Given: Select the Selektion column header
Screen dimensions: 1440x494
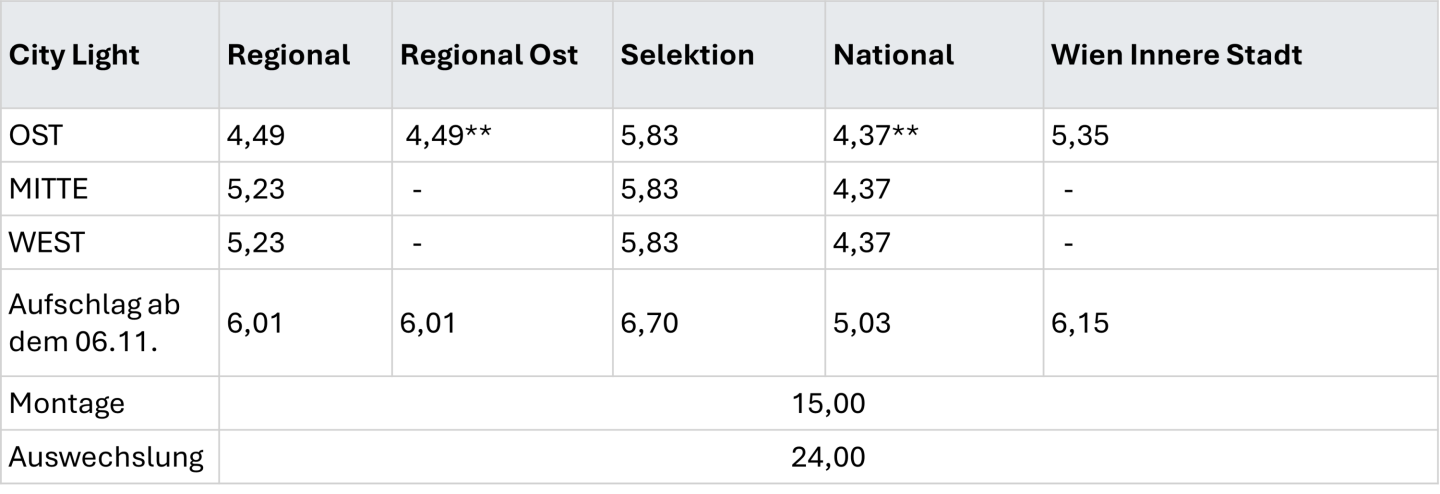Looking at the screenshot, I should click(x=687, y=55).
